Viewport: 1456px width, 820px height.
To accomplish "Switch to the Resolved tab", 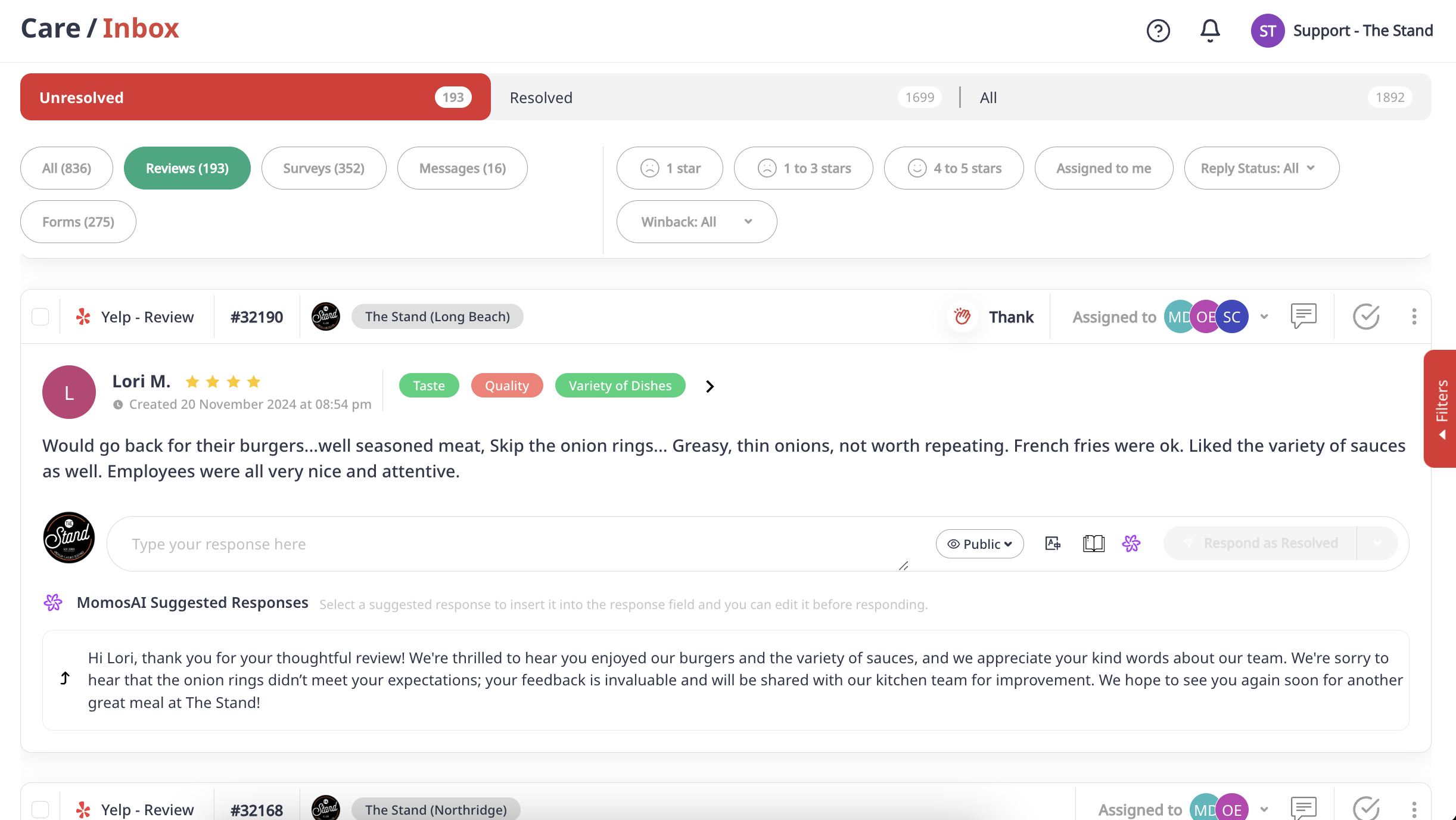I will click(726, 97).
